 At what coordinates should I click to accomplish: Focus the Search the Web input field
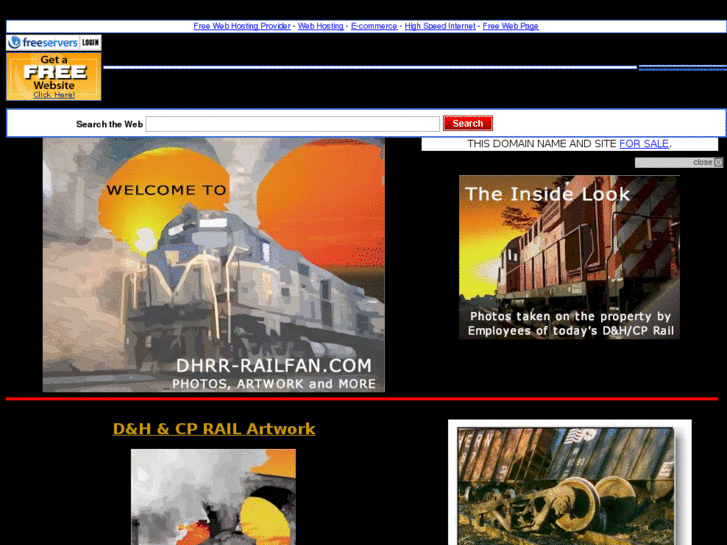click(x=293, y=124)
